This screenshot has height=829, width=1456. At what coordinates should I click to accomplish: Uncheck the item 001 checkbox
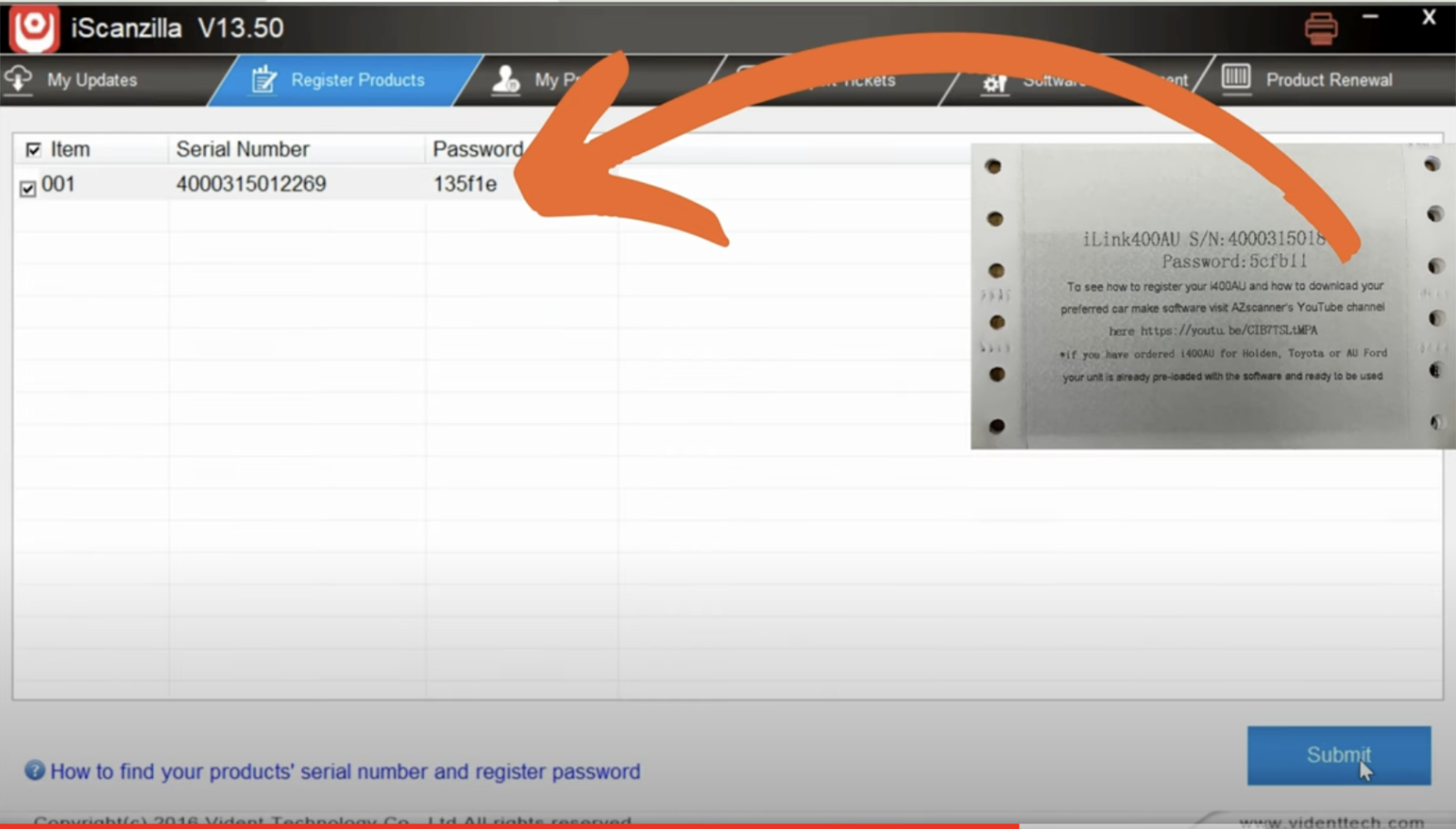pyautogui.click(x=28, y=188)
